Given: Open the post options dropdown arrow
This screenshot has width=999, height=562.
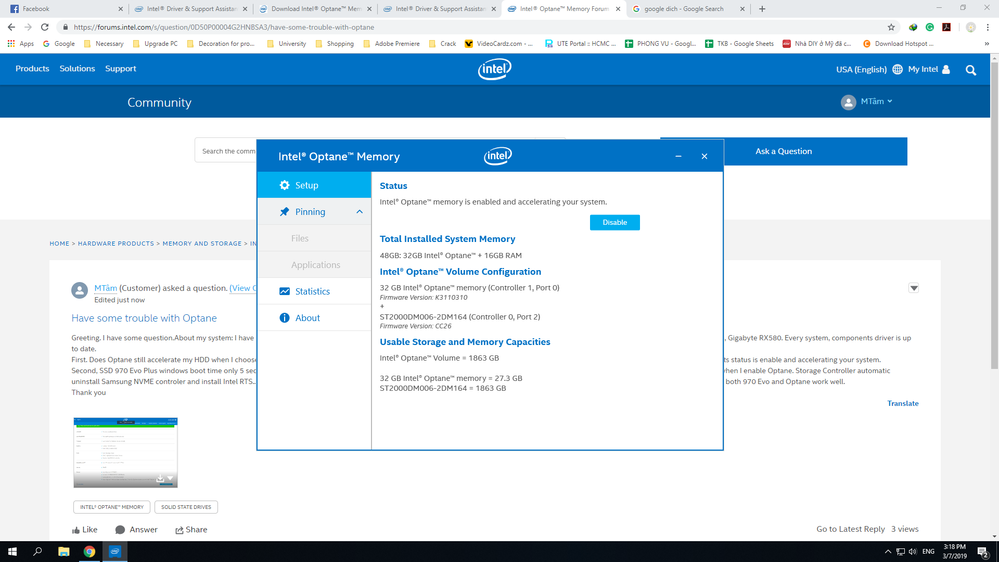Looking at the screenshot, I should coord(914,288).
